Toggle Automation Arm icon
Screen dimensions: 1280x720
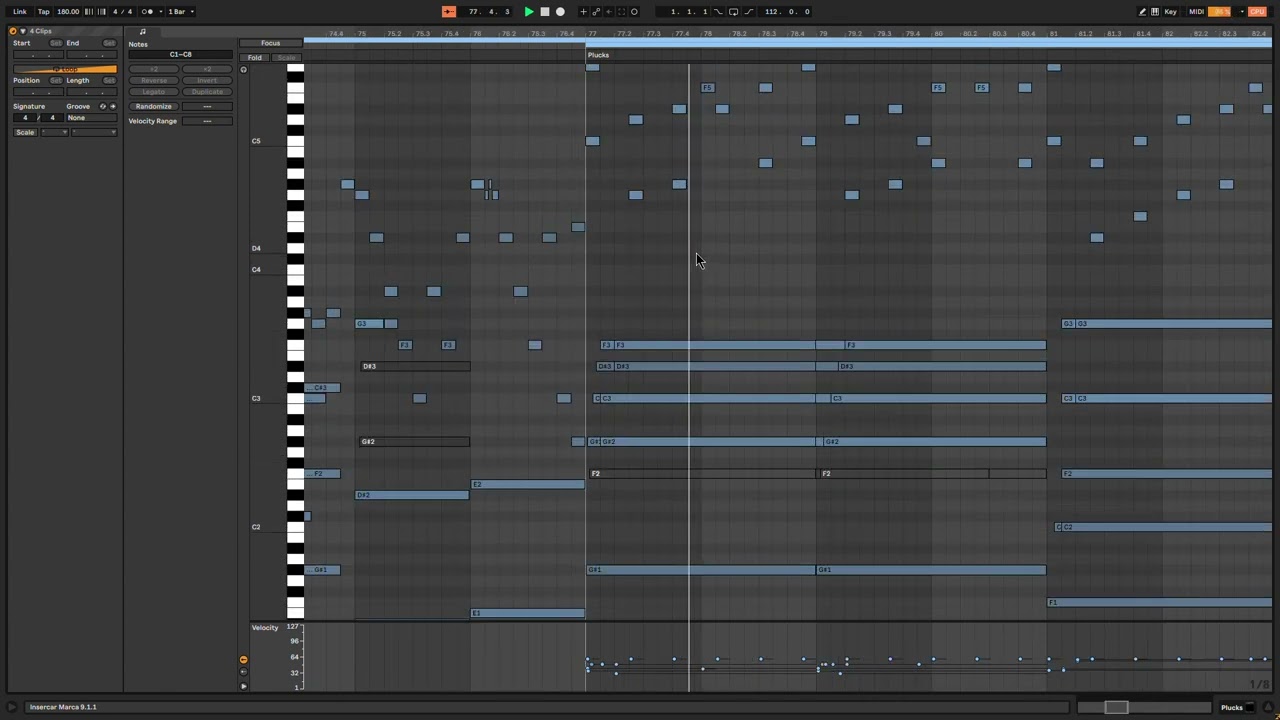click(597, 12)
